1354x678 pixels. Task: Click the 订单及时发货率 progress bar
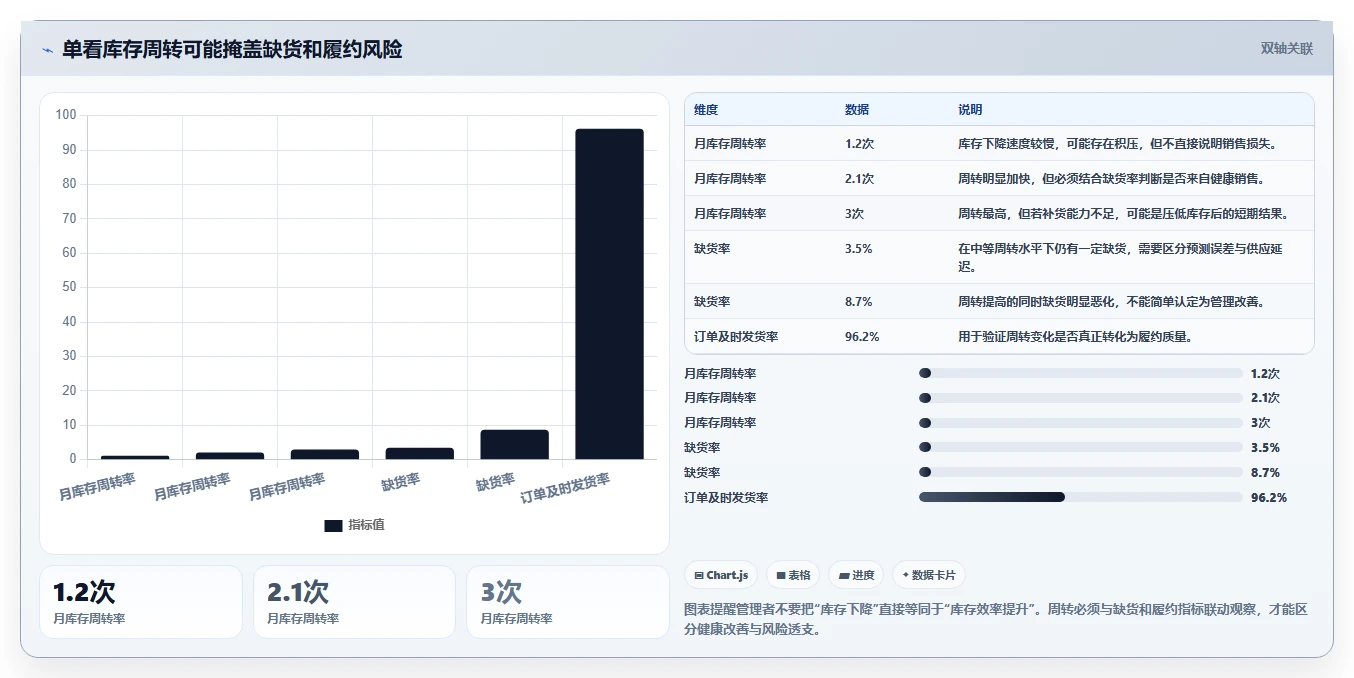[1080, 497]
